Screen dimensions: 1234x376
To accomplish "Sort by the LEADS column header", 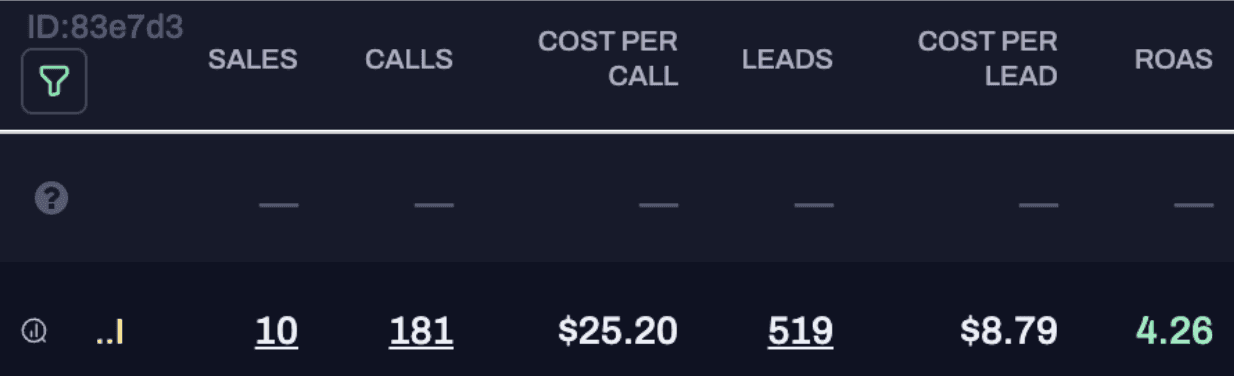I will tap(787, 59).
